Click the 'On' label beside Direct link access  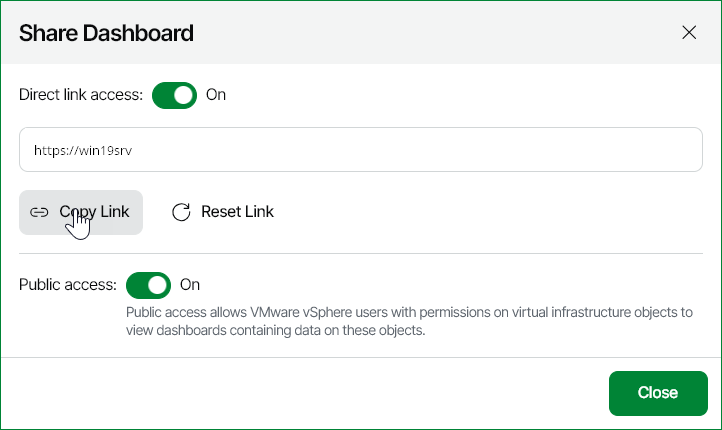pos(215,95)
